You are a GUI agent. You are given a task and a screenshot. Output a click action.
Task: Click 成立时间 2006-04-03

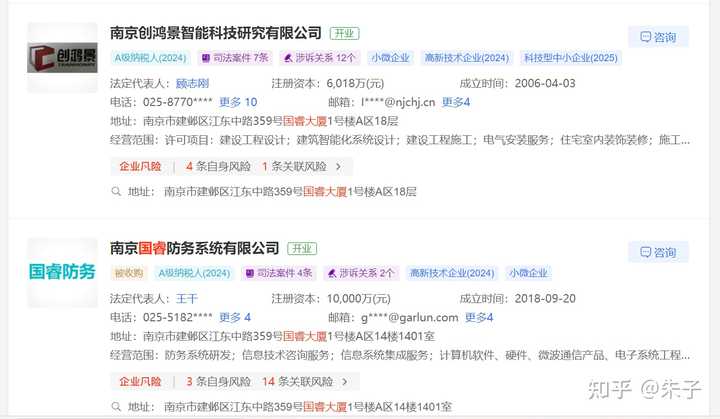(545, 83)
